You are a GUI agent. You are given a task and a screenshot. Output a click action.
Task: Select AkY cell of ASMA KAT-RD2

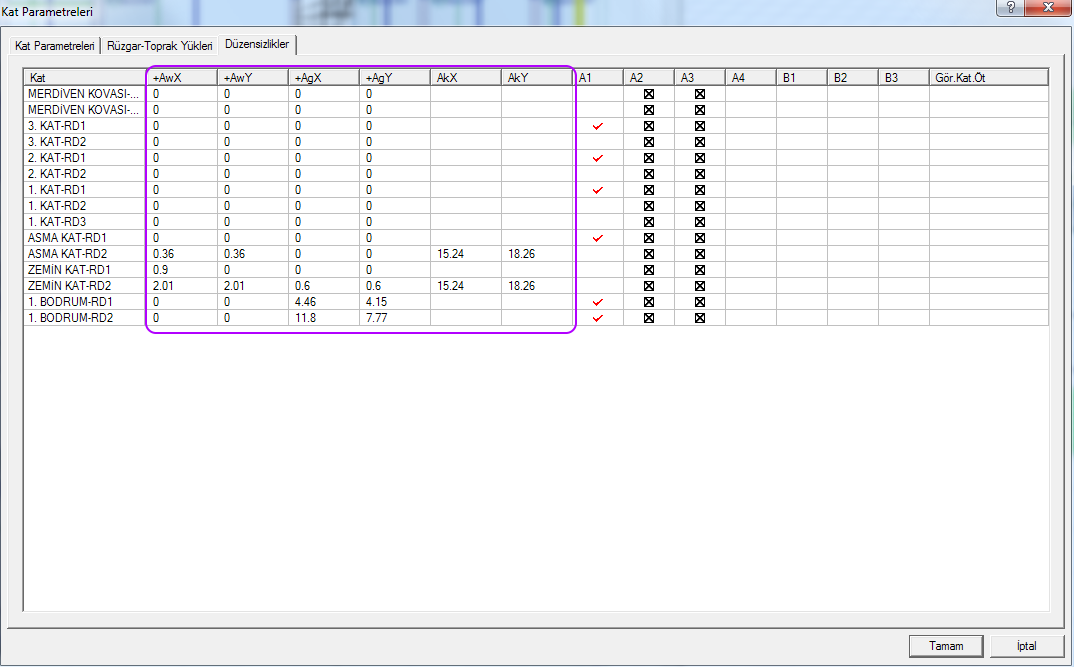[536, 254]
